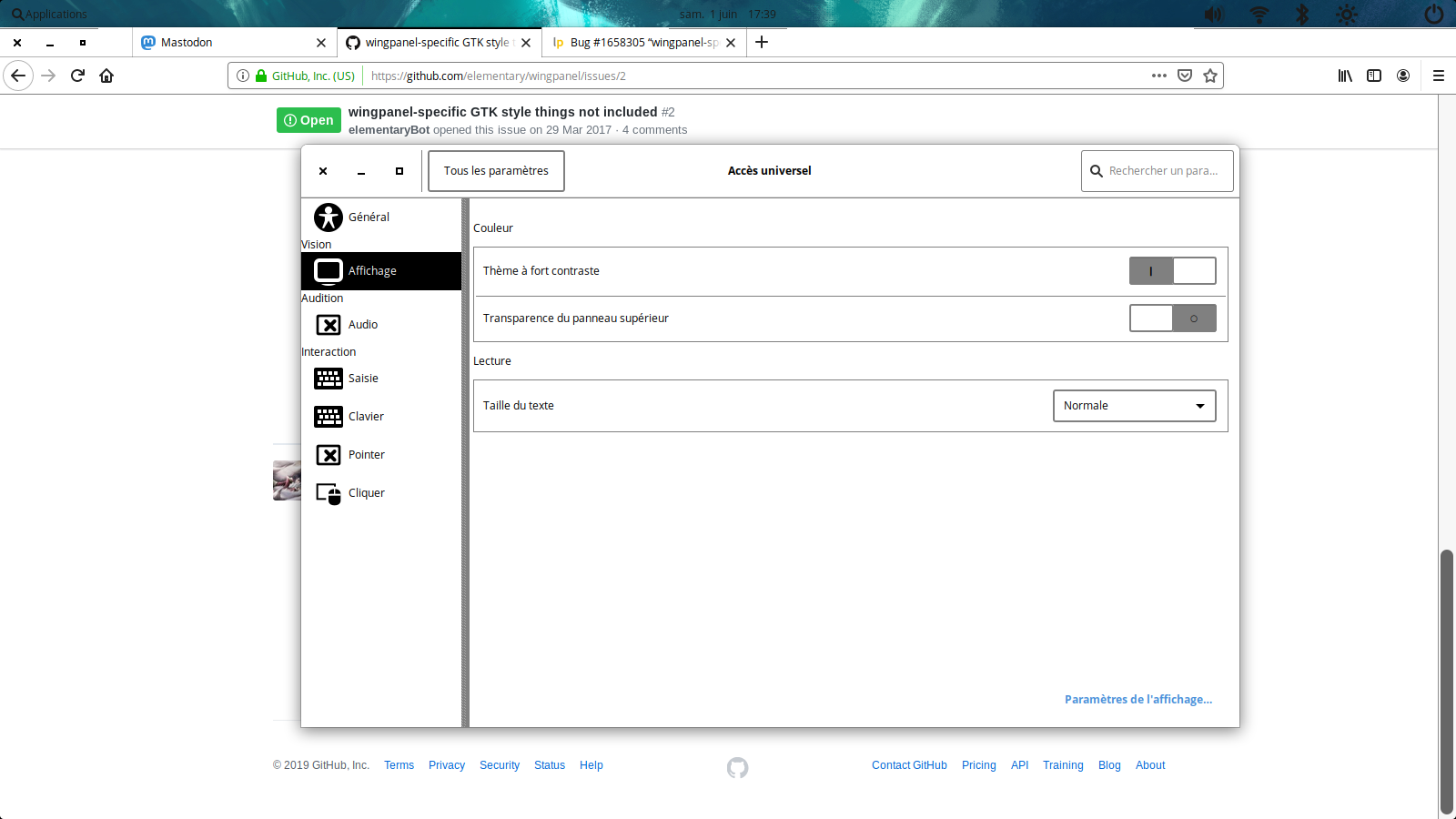Switch to the Bug #1658305 tab
The height and width of the screenshot is (819, 1456).
click(x=637, y=42)
